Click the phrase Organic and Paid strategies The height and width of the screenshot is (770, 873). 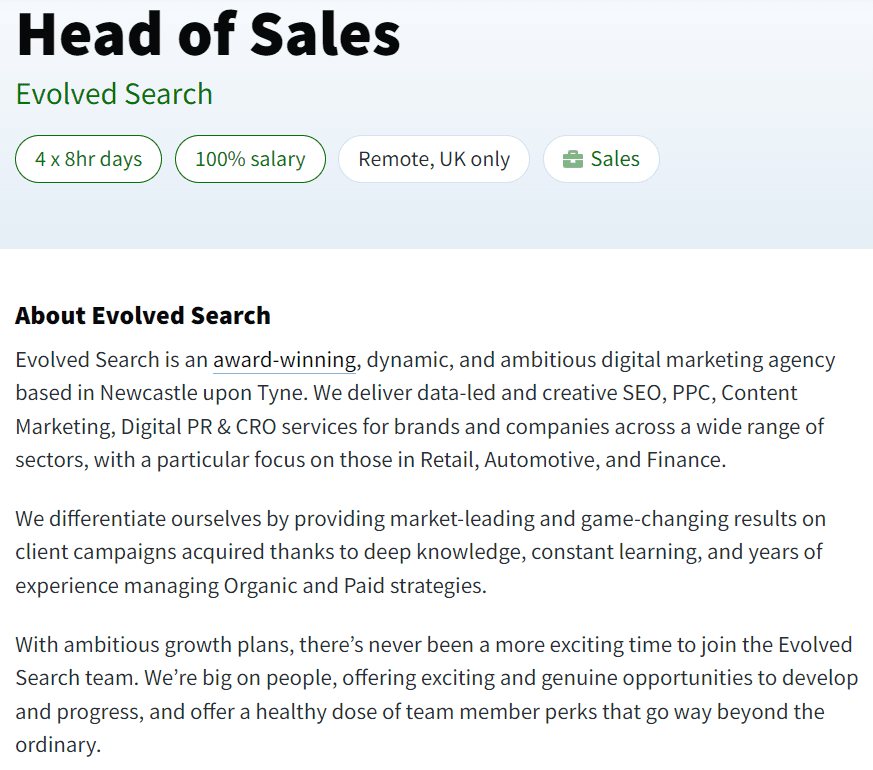[354, 586]
